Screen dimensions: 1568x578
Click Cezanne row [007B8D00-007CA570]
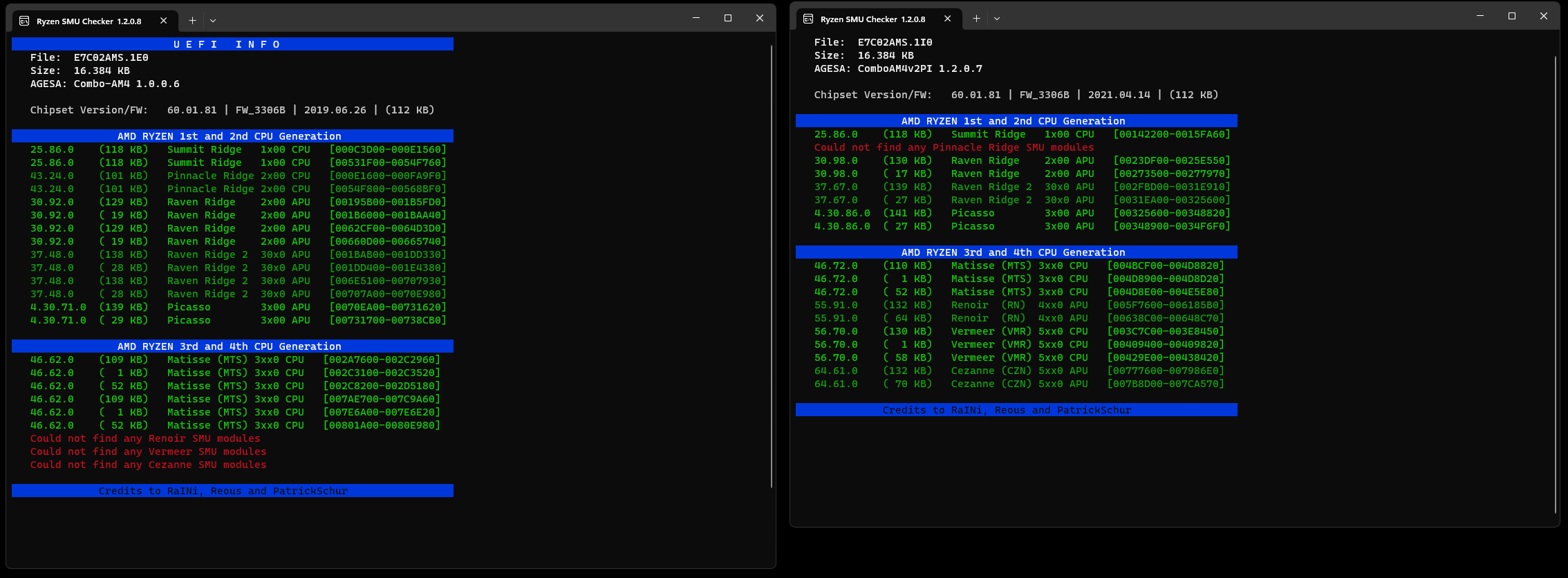[x=1019, y=384]
